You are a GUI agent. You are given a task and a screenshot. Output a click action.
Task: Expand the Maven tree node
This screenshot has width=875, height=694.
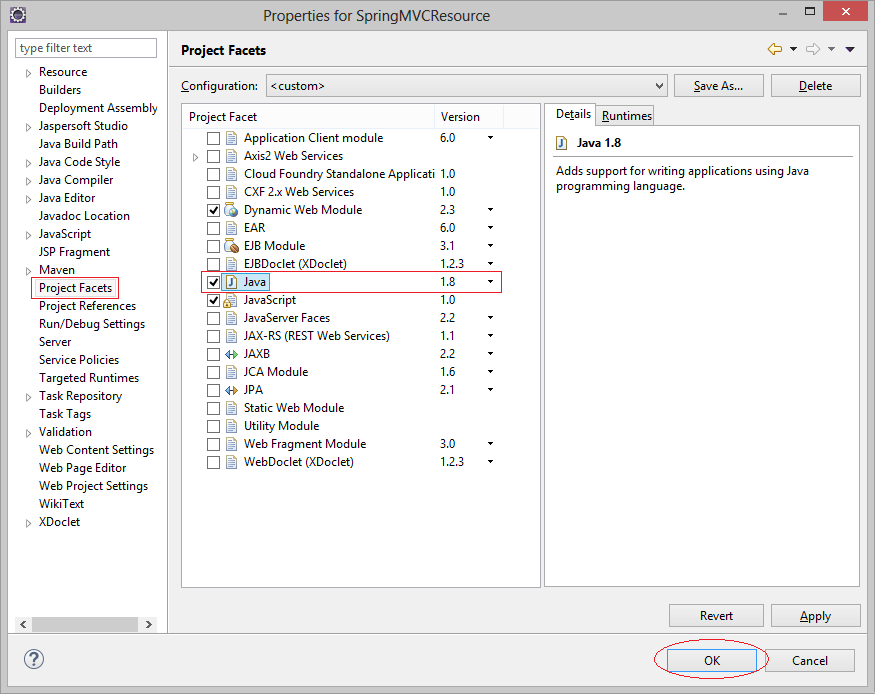(x=28, y=271)
